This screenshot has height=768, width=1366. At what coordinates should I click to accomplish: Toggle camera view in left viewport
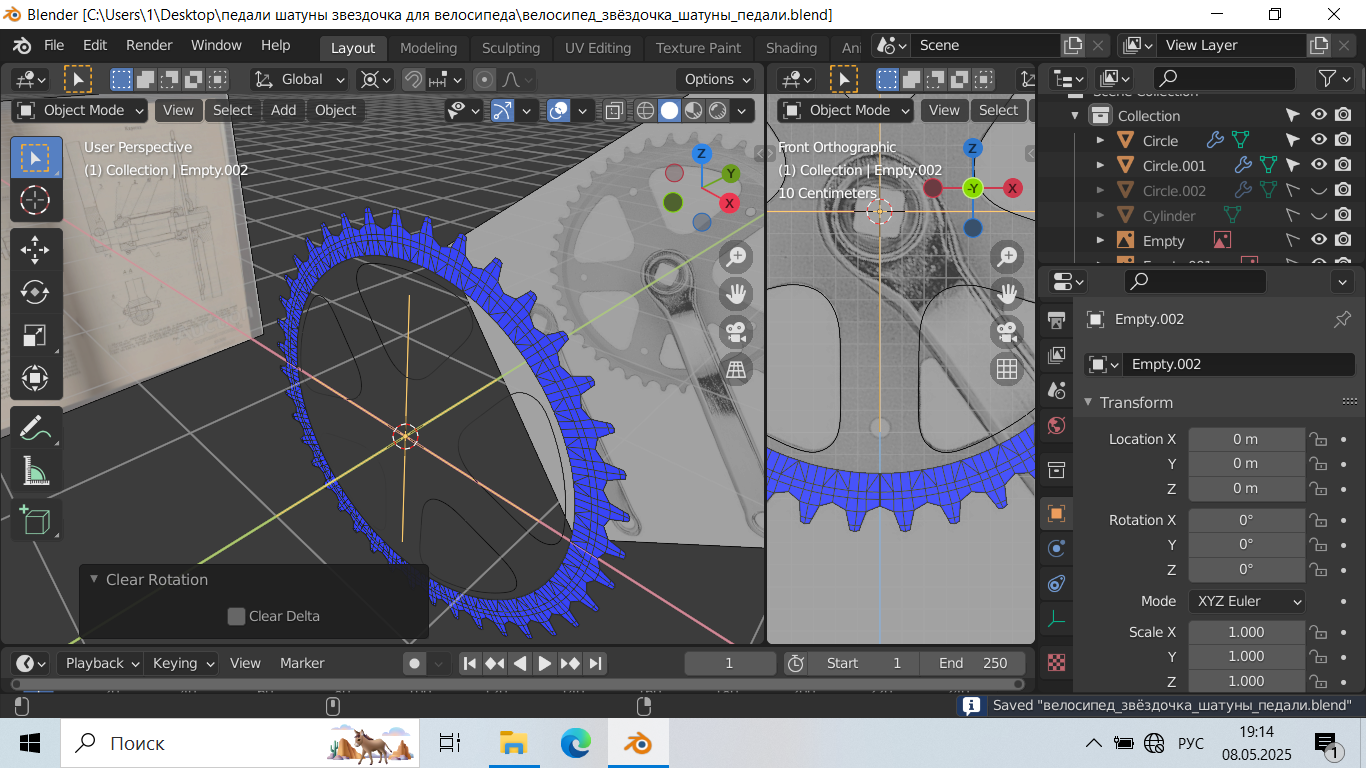[x=737, y=332]
